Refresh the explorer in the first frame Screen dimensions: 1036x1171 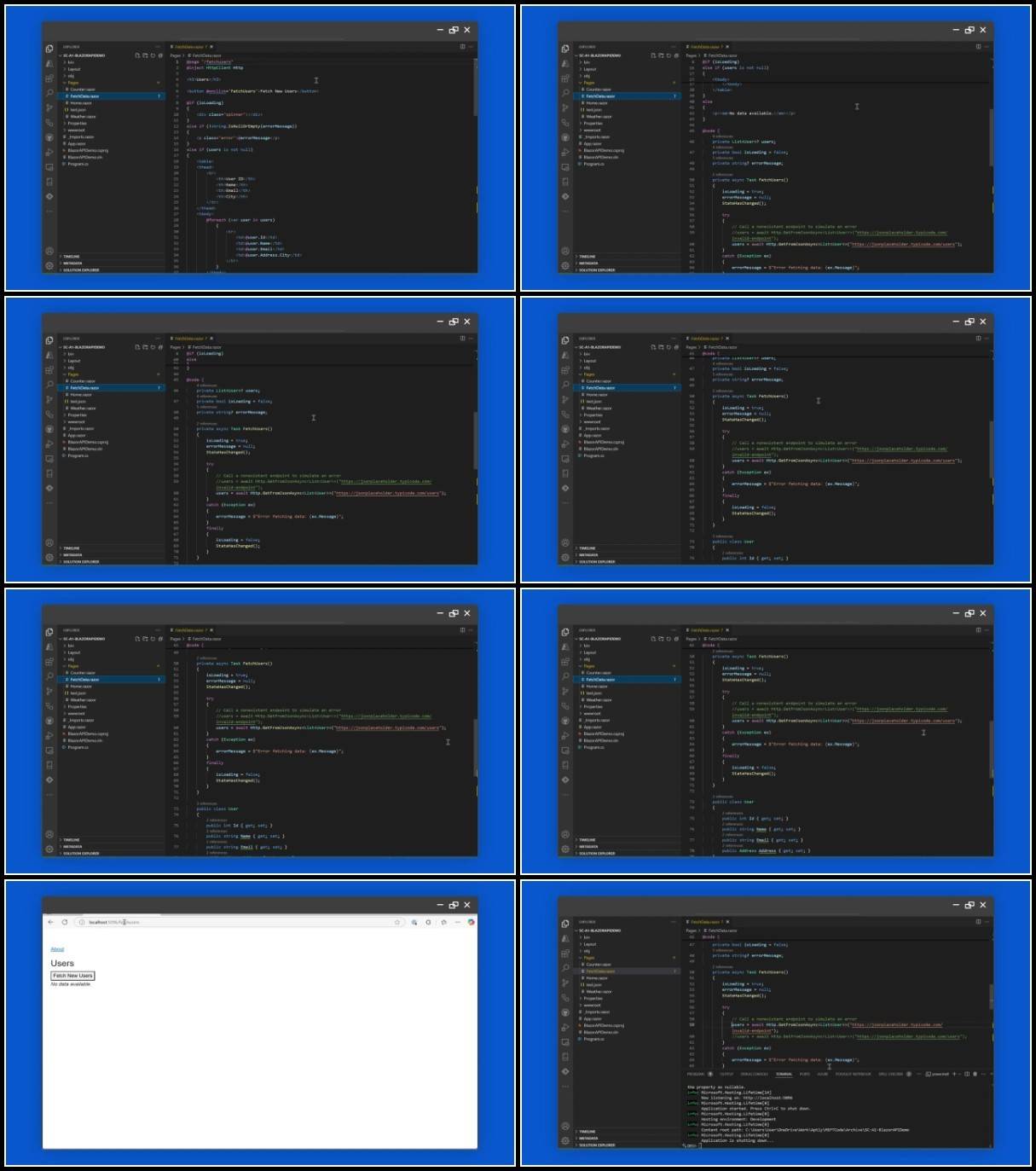coord(153,55)
